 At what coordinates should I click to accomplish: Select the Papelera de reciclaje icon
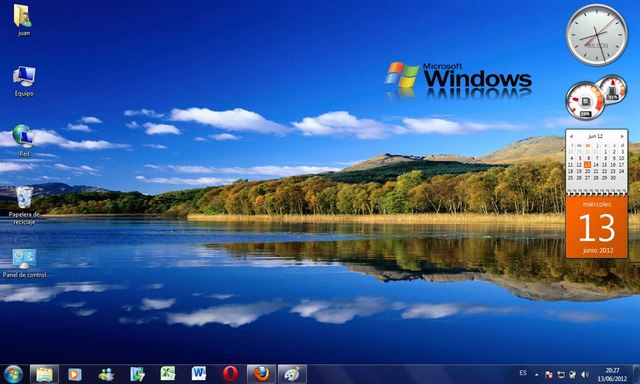point(24,205)
